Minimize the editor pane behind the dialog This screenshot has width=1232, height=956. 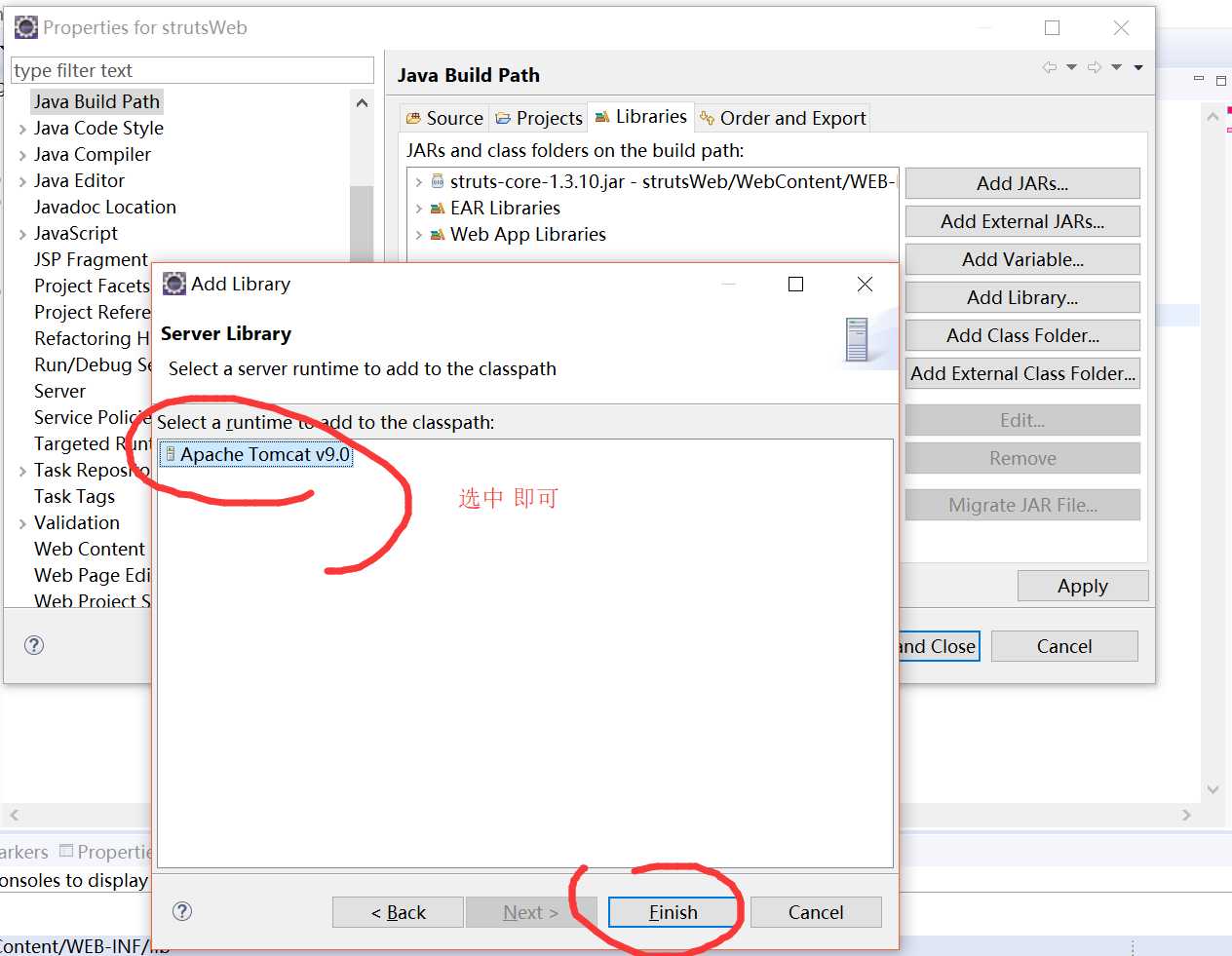[x=1199, y=79]
